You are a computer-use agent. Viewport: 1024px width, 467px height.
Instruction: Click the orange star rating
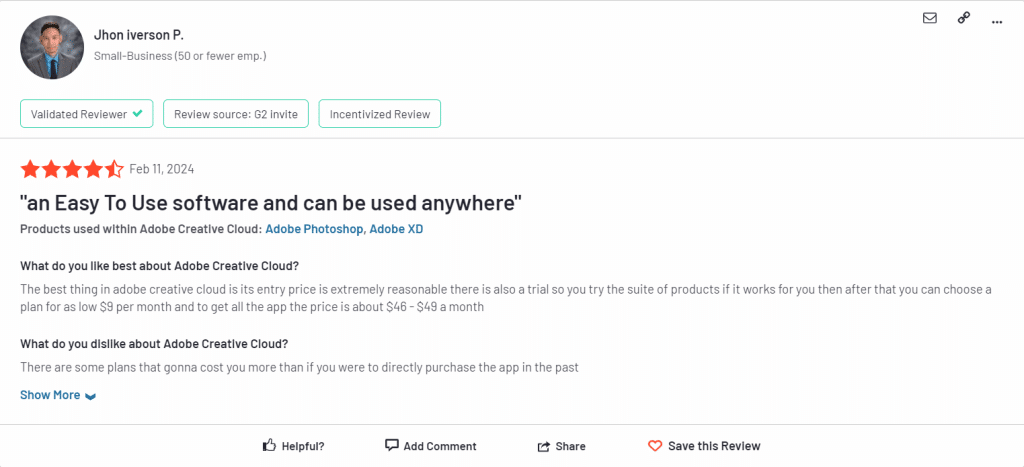pos(72,169)
